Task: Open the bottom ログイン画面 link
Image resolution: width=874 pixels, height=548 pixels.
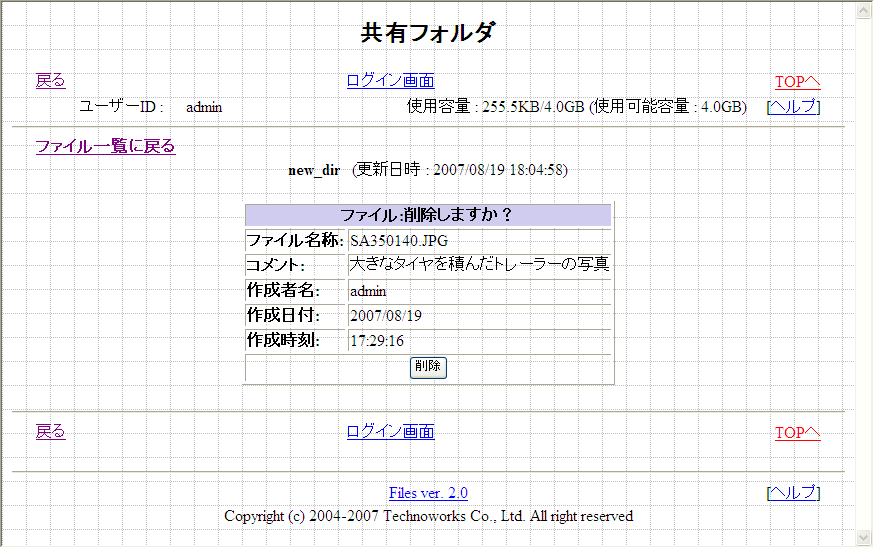Action: [390, 432]
